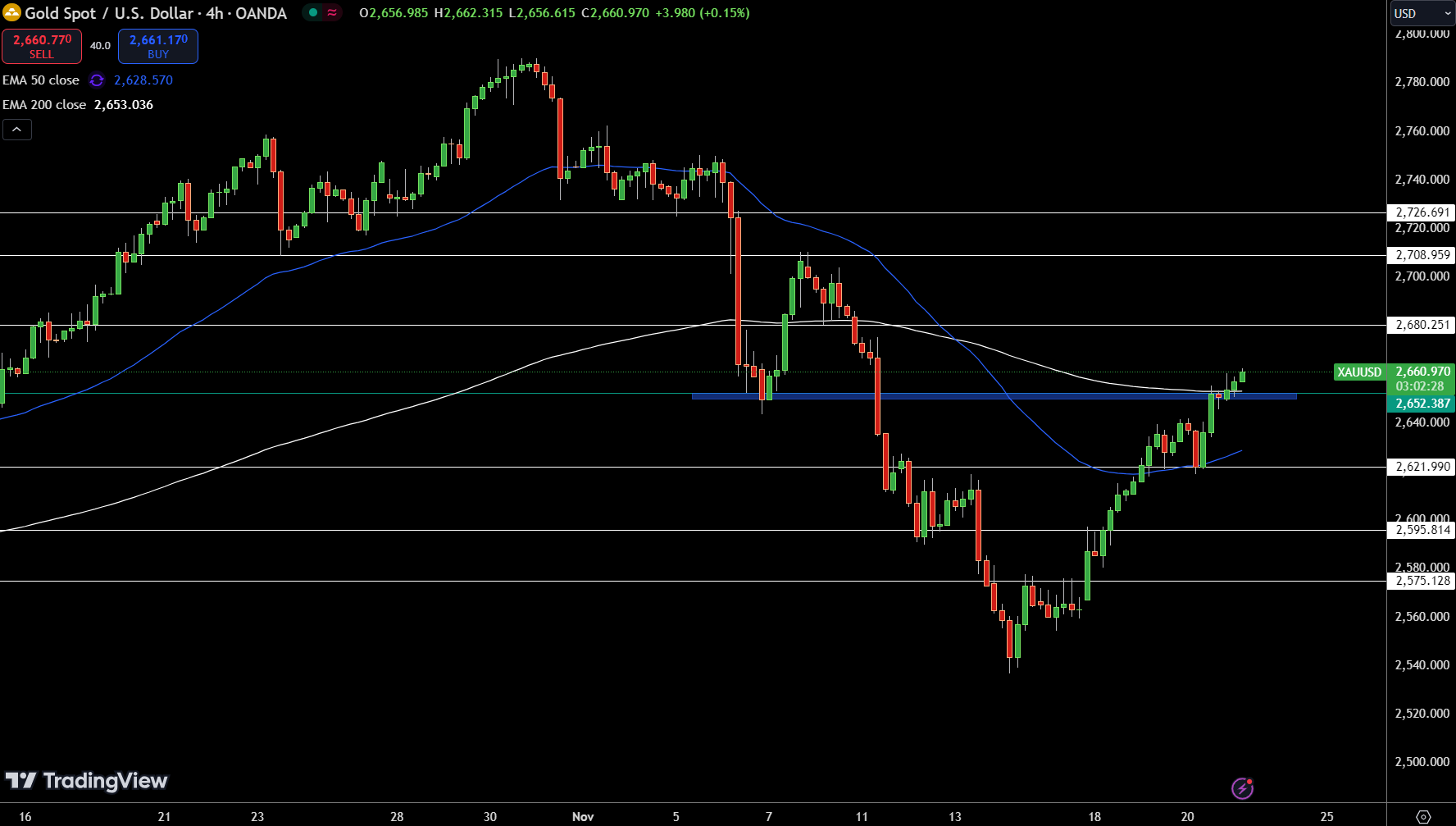Click the 2,652.387 teal price label
Viewport: 1456px width, 826px height.
(1422, 404)
